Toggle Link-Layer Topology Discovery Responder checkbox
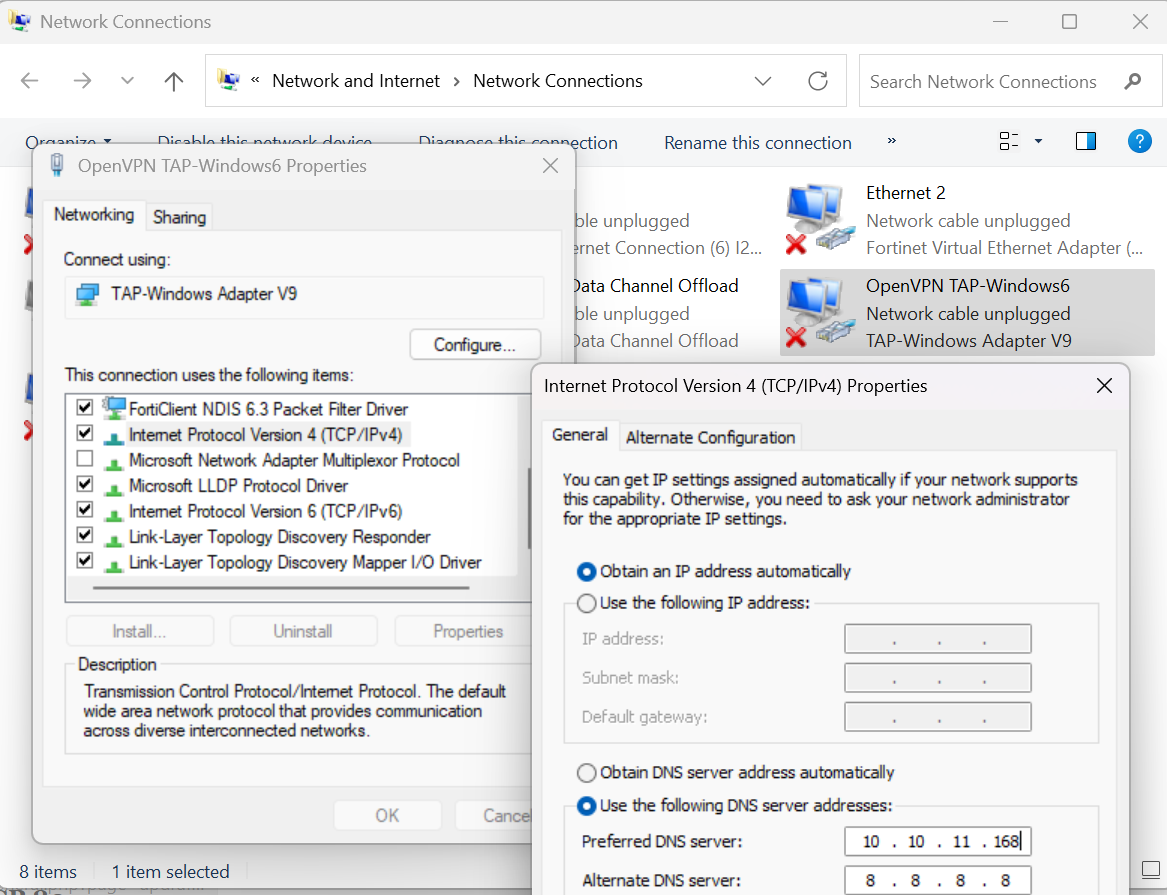This screenshot has height=895, width=1167. coord(85,535)
